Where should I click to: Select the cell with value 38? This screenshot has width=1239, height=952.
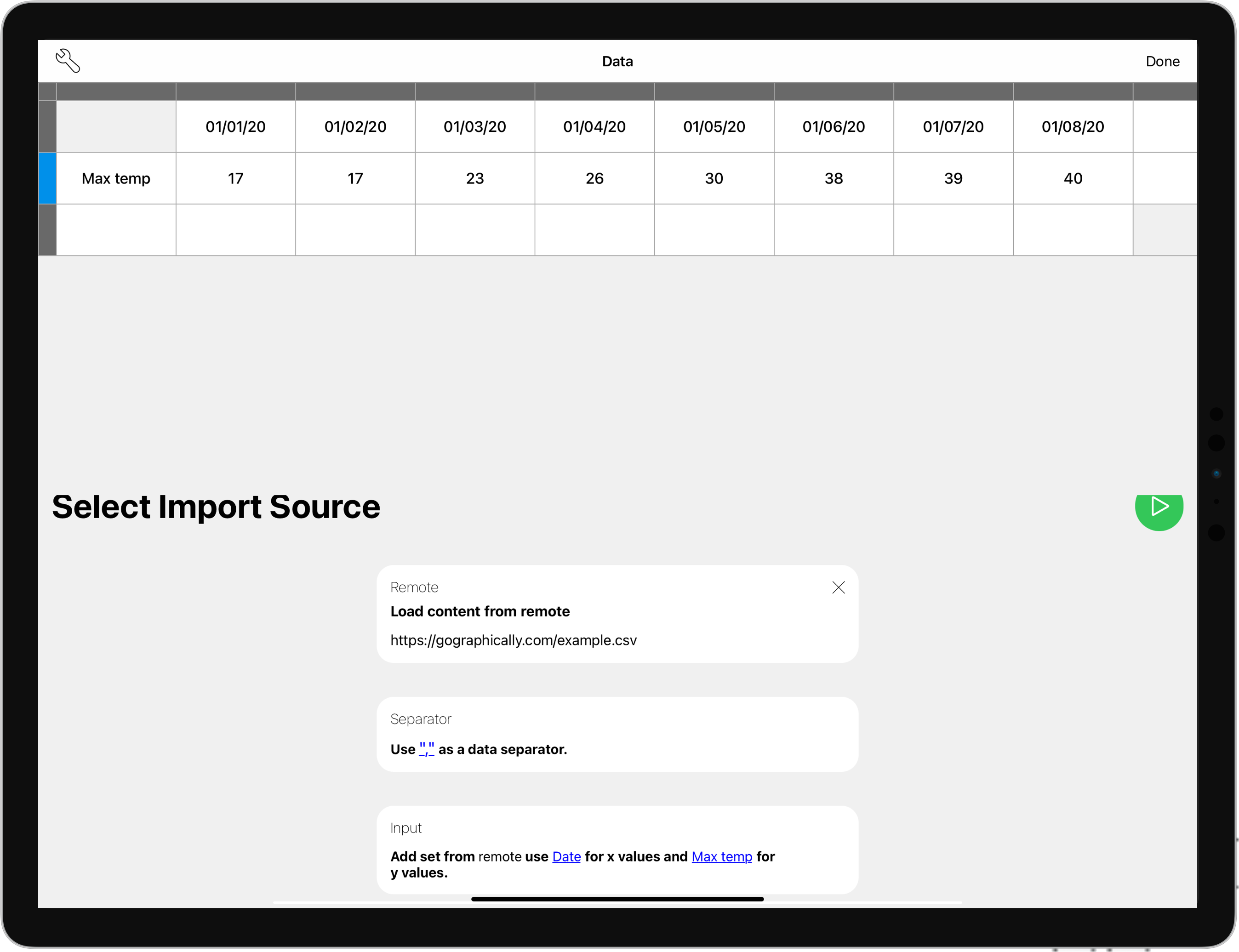pos(834,178)
